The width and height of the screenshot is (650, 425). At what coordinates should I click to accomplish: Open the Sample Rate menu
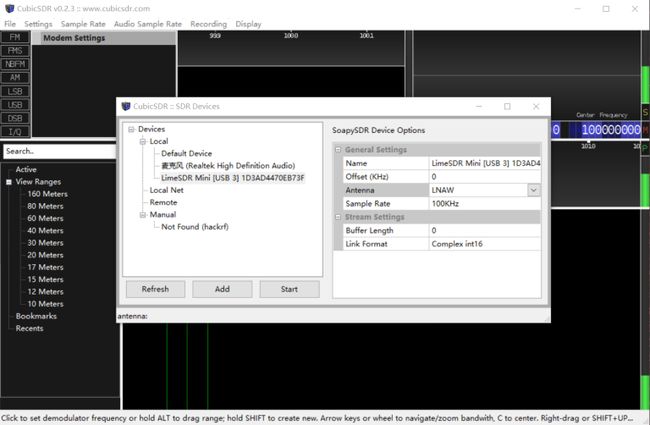(x=83, y=24)
